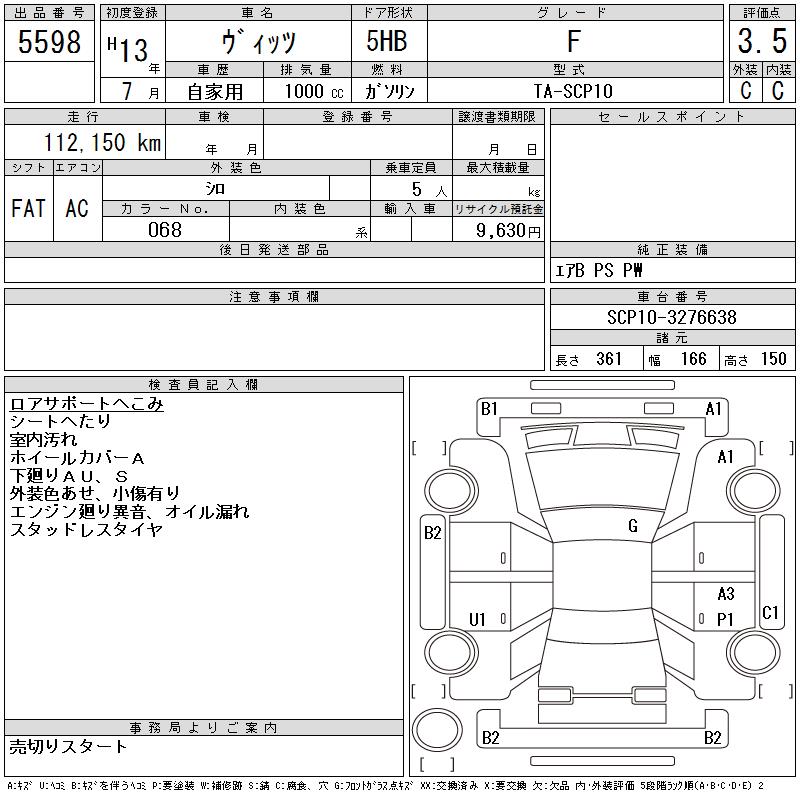Select chassis number SCP10-3276638
Image resolution: width=800 pixels, height=800 pixels.
[671, 317]
